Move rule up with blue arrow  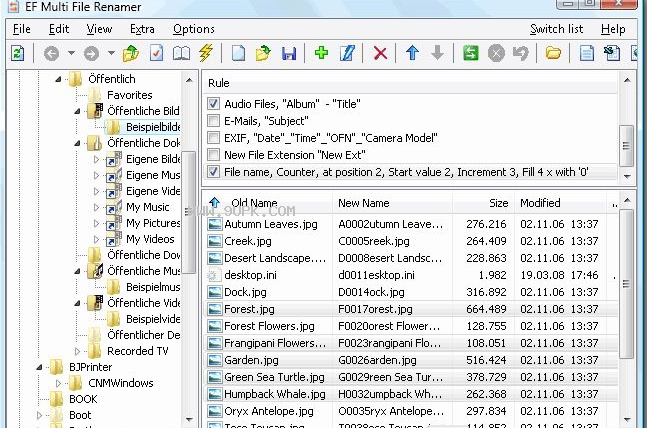point(412,53)
